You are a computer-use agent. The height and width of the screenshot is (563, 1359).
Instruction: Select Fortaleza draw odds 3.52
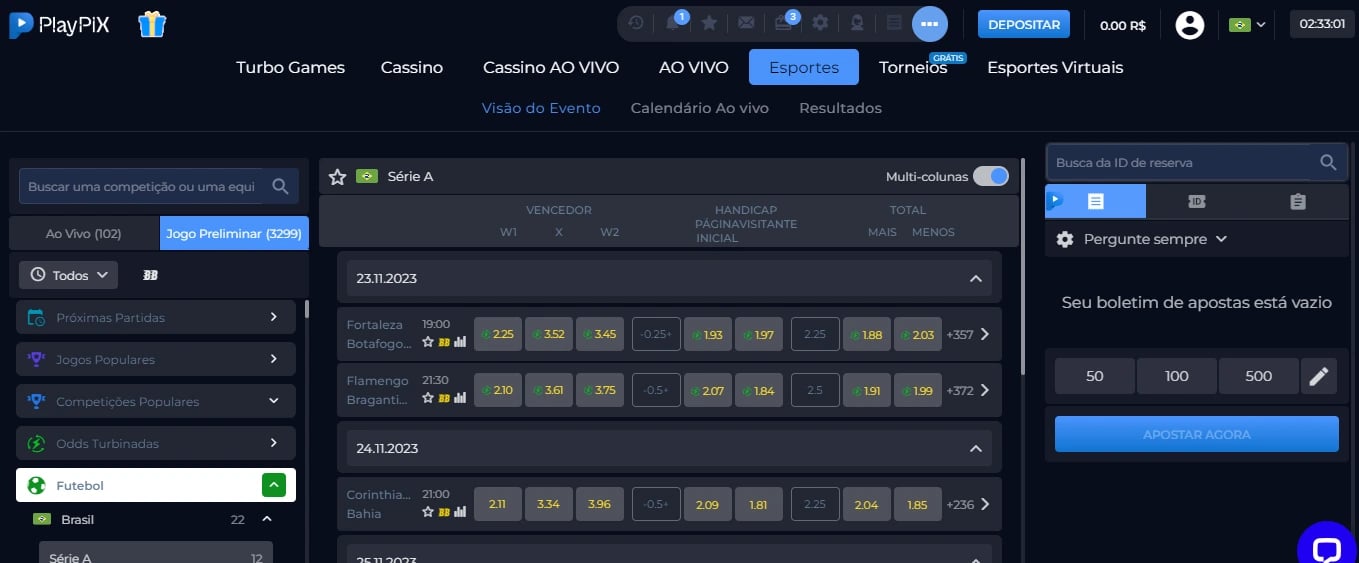pyautogui.click(x=548, y=334)
